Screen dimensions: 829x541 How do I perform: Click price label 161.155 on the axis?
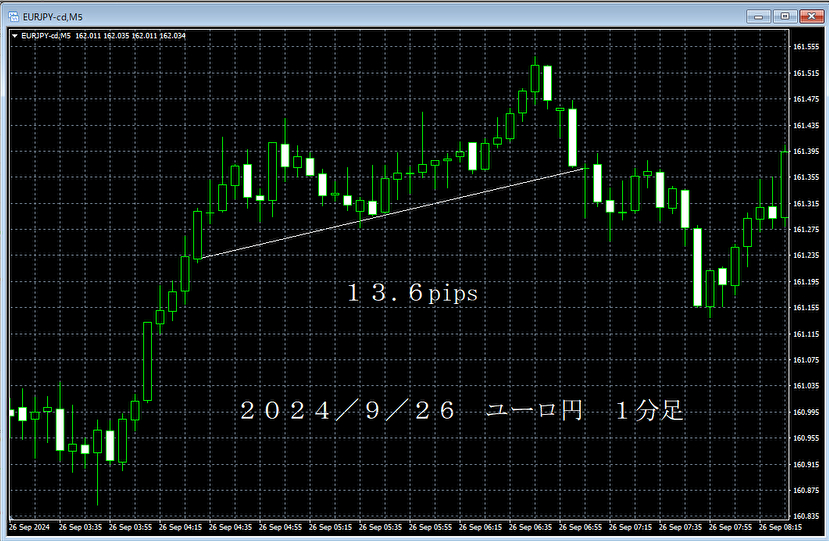806,308
